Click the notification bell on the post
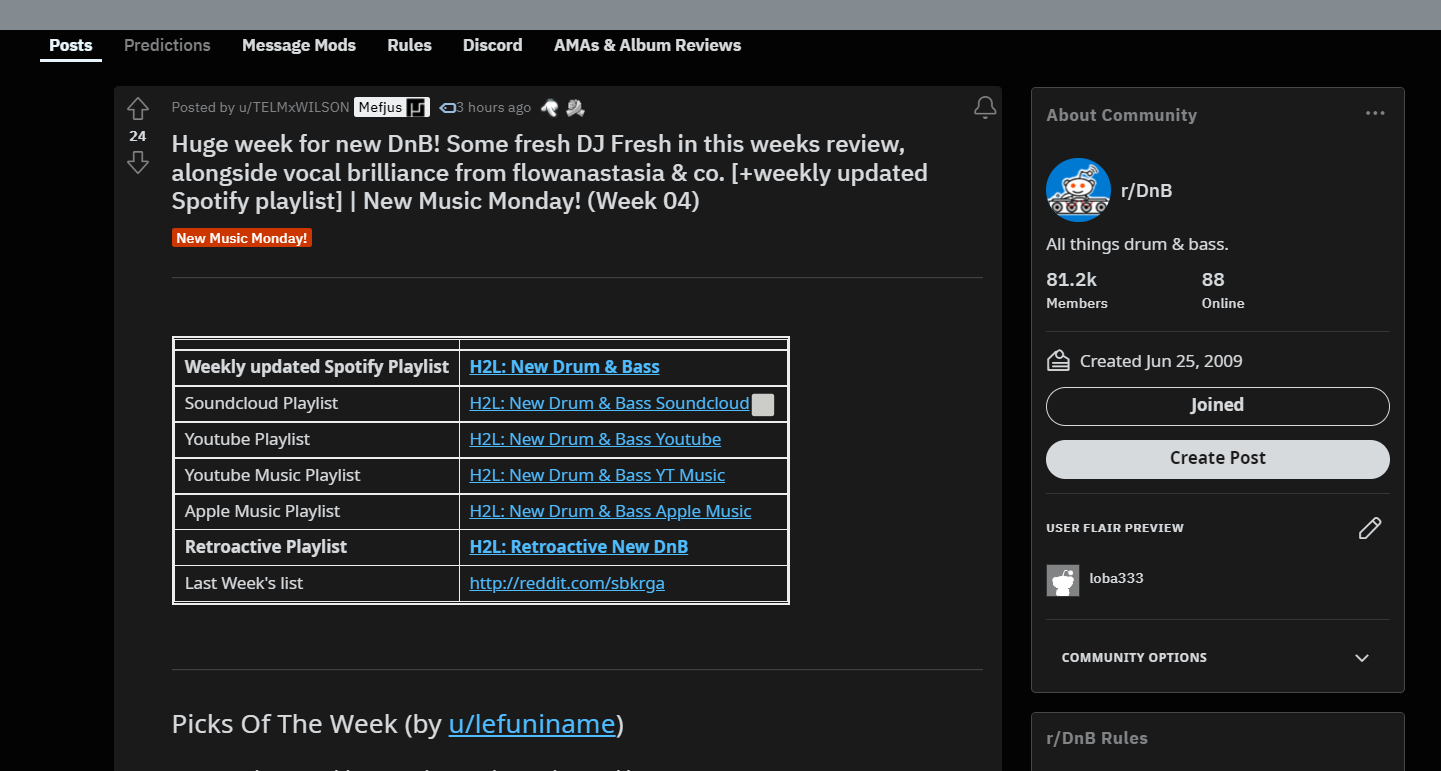 [x=985, y=108]
